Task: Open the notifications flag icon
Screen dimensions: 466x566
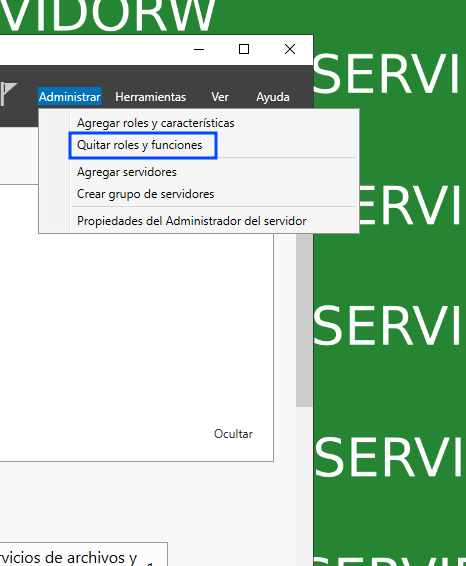Action: 8,93
